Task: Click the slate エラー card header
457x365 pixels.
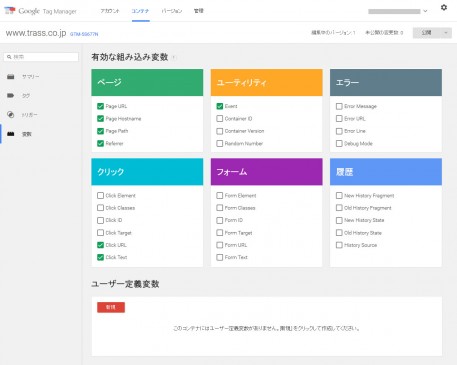Action: pyautogui.click(x=386, y=82)
